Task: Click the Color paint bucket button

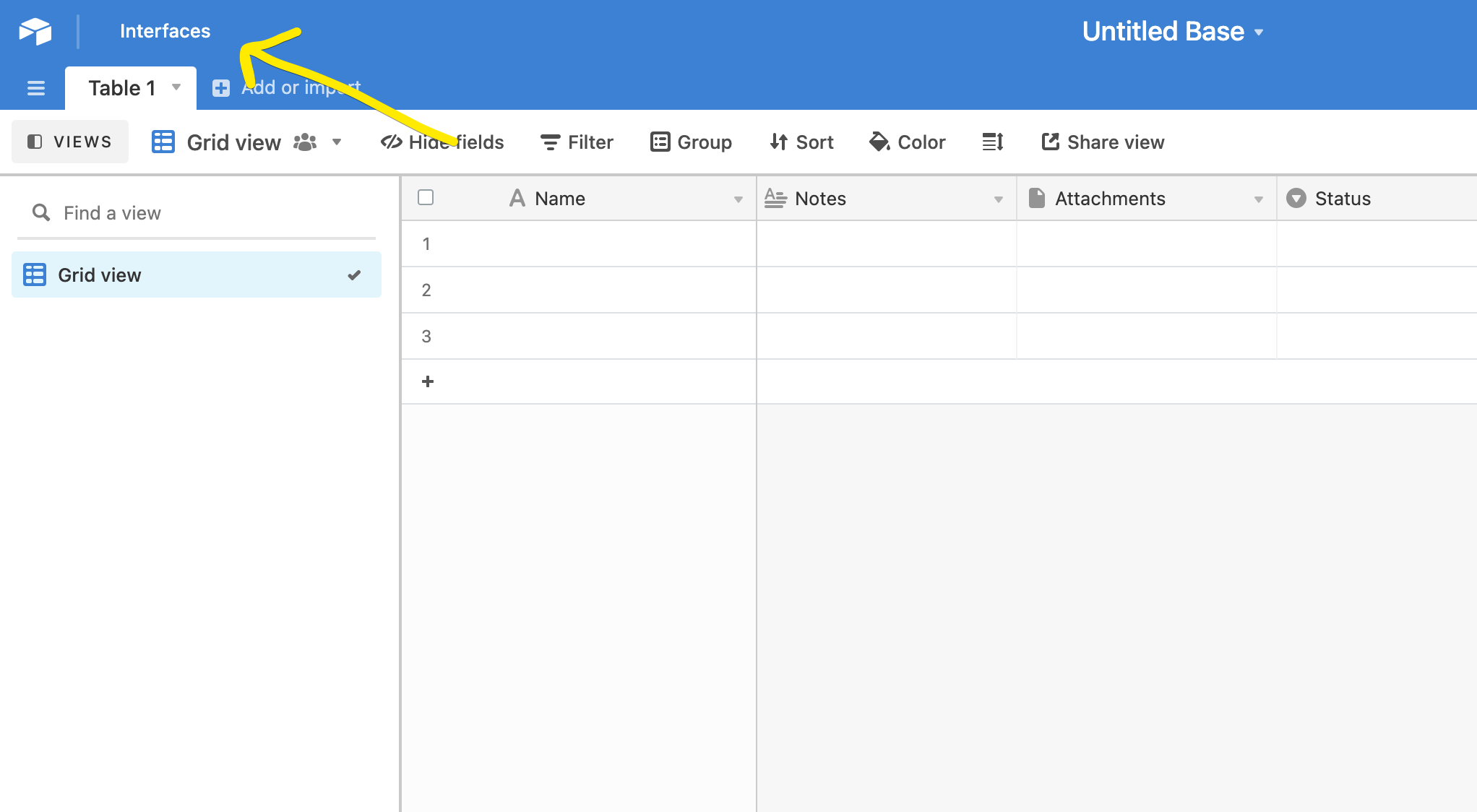Action: click(x=908, y=142)
